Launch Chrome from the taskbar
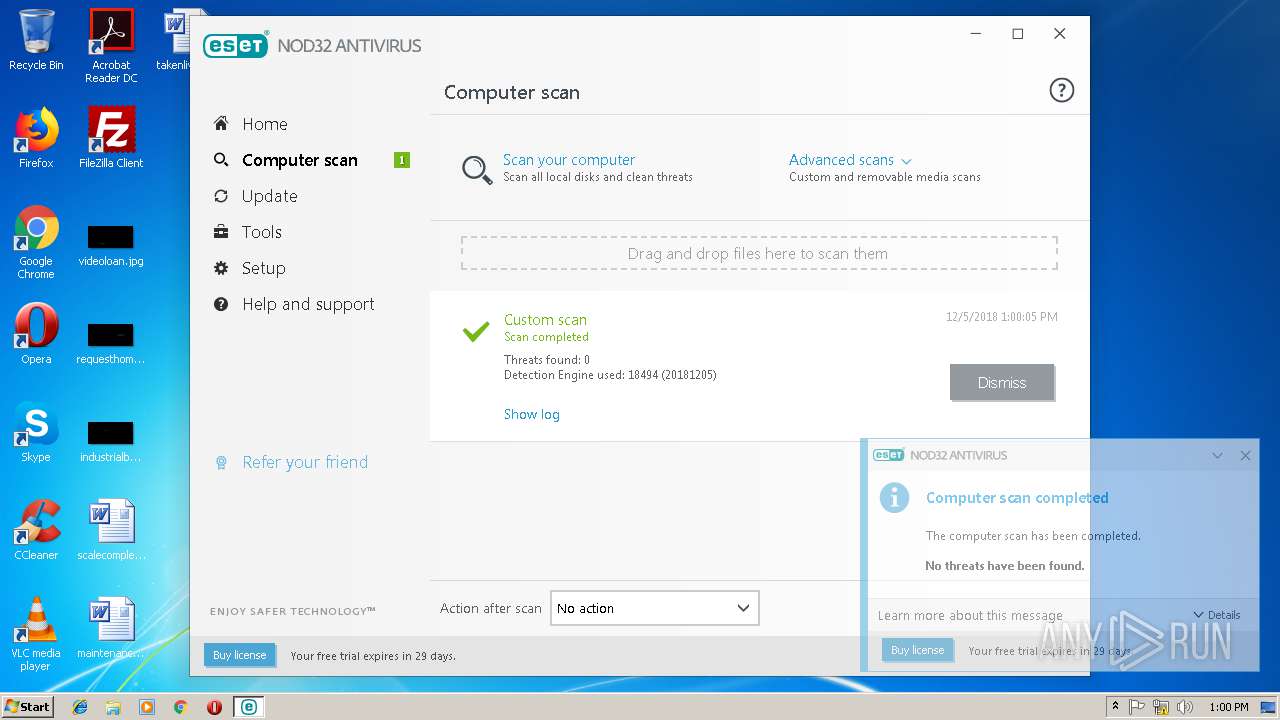Screen dimensions: 1280x720 tap(180, 706)
